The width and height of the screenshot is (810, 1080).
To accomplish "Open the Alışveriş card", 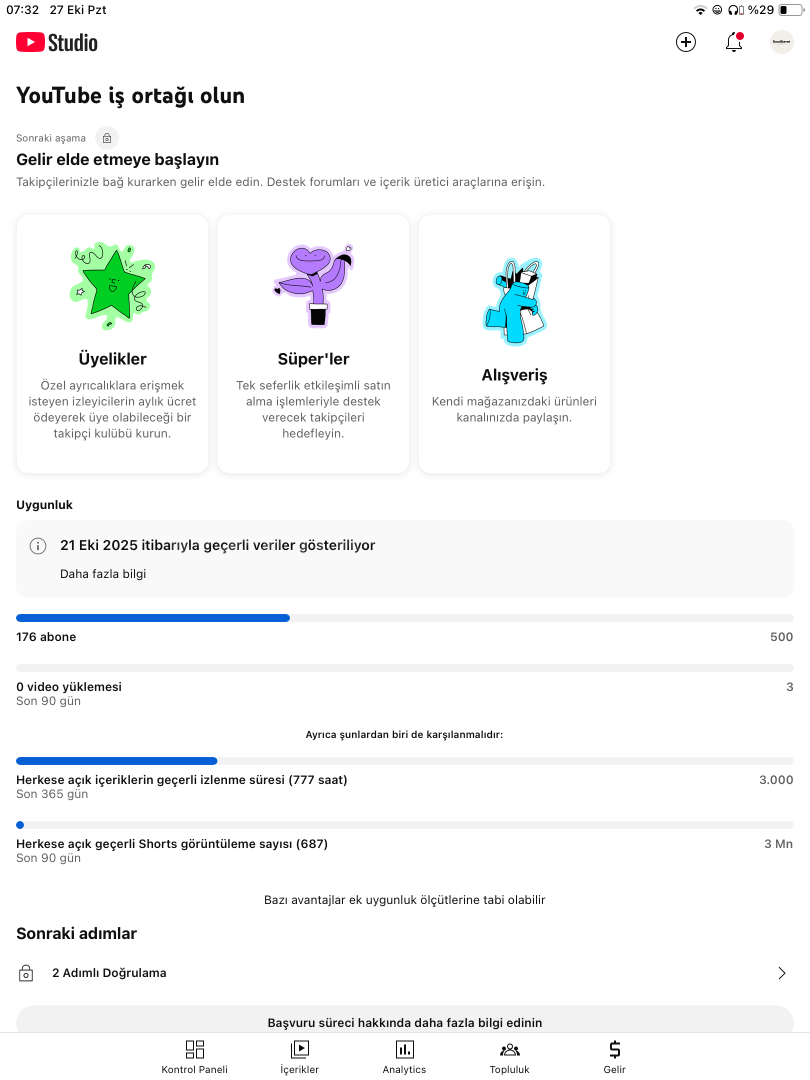I will 514,344.
